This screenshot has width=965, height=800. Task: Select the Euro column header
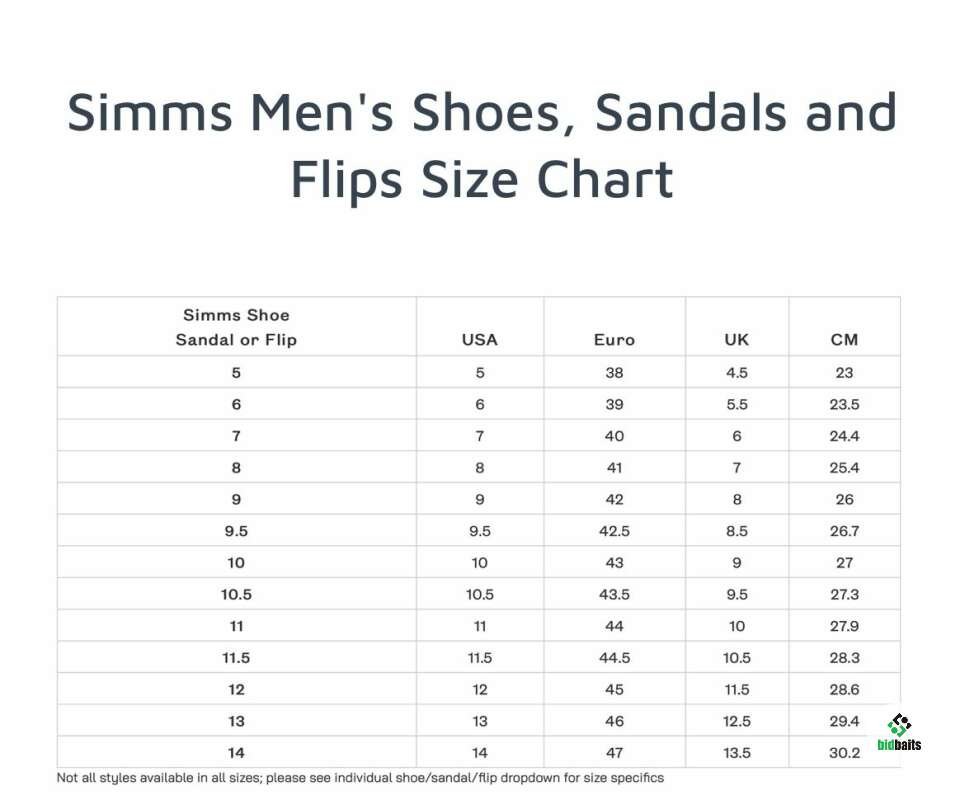(x=614, y=340)
